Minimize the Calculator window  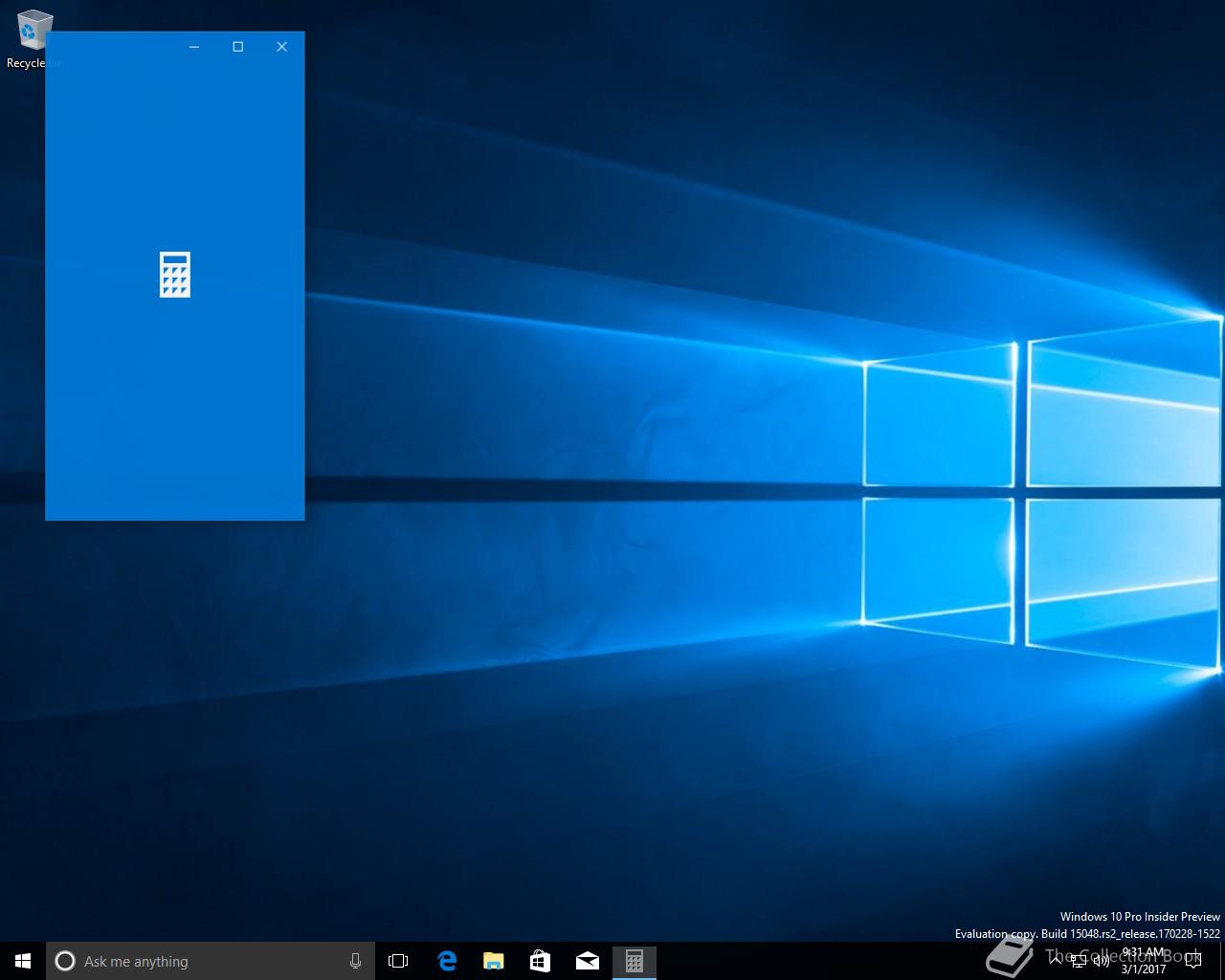194,46
